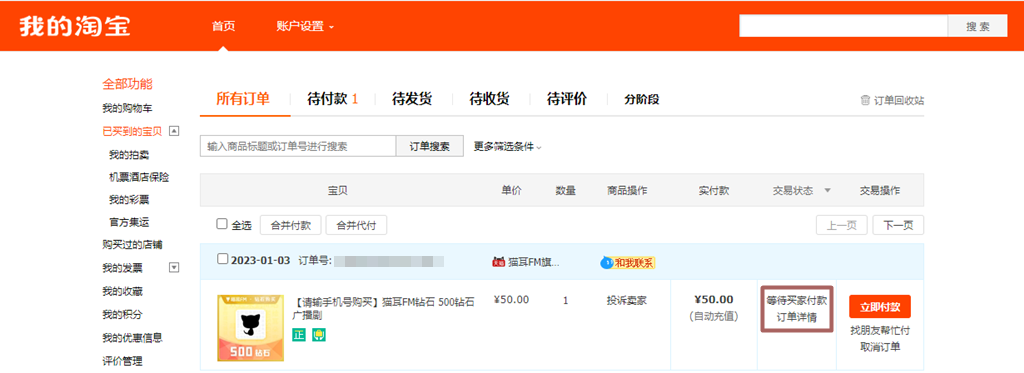The image size is (1024, 373).
Task: Click the 搜索 button in header
Action: [978, 27]
